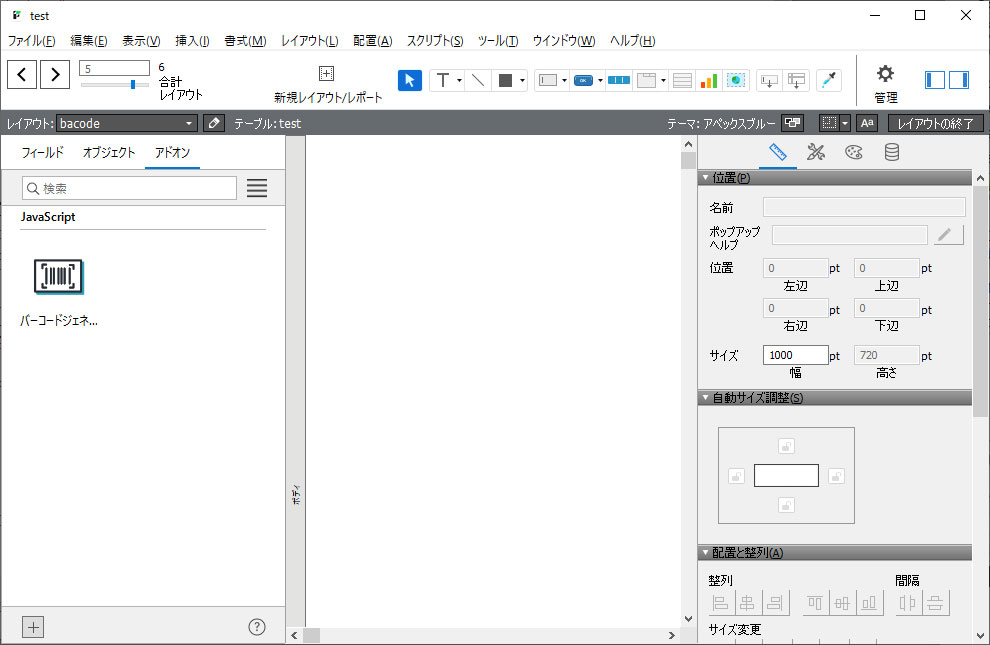This screenshot has width=990, height=645.
Task: Click the add add-on plus button
Action: [33, 627]
